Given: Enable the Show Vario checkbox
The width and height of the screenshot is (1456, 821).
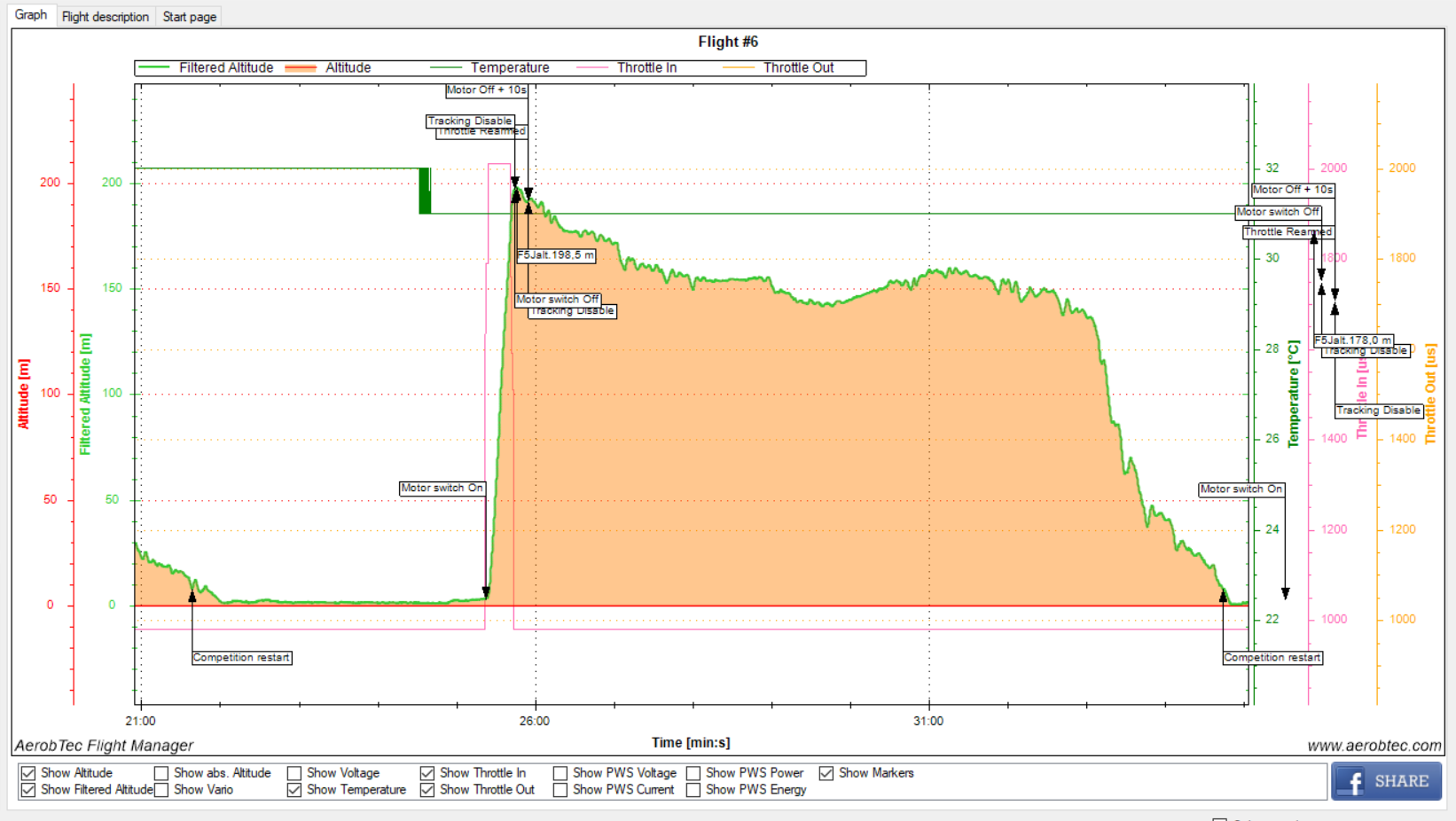Looking at the screenshot, I should pos(161,790).
